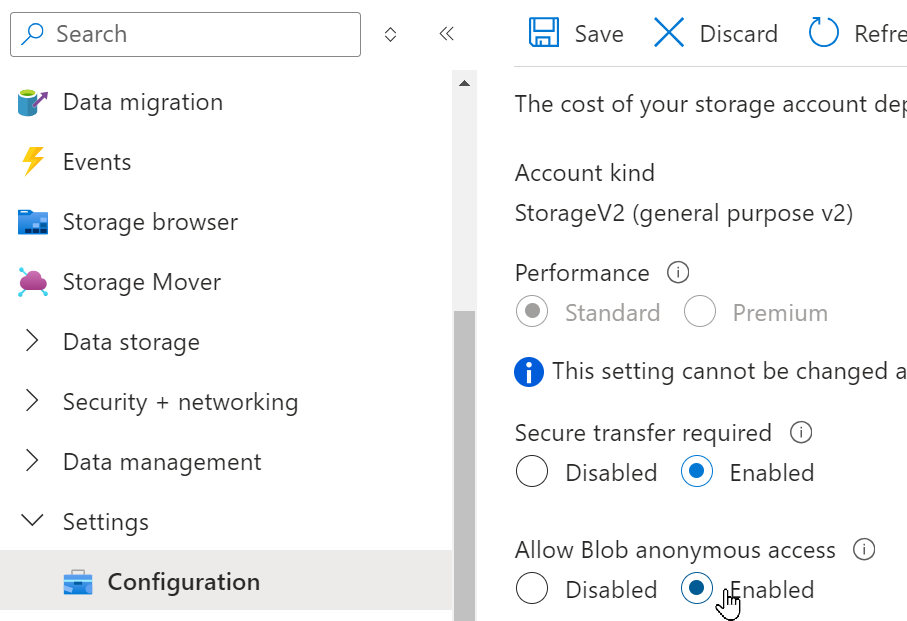Click the Storage Mover cloud icon

click(32, 281)
